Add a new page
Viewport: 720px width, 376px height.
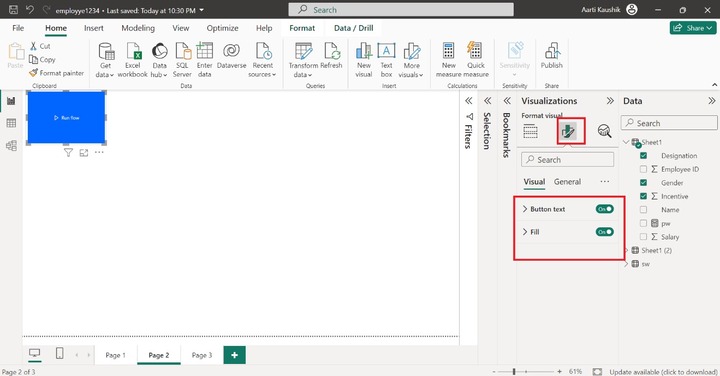pyautogui.click(x=235, y=355)
